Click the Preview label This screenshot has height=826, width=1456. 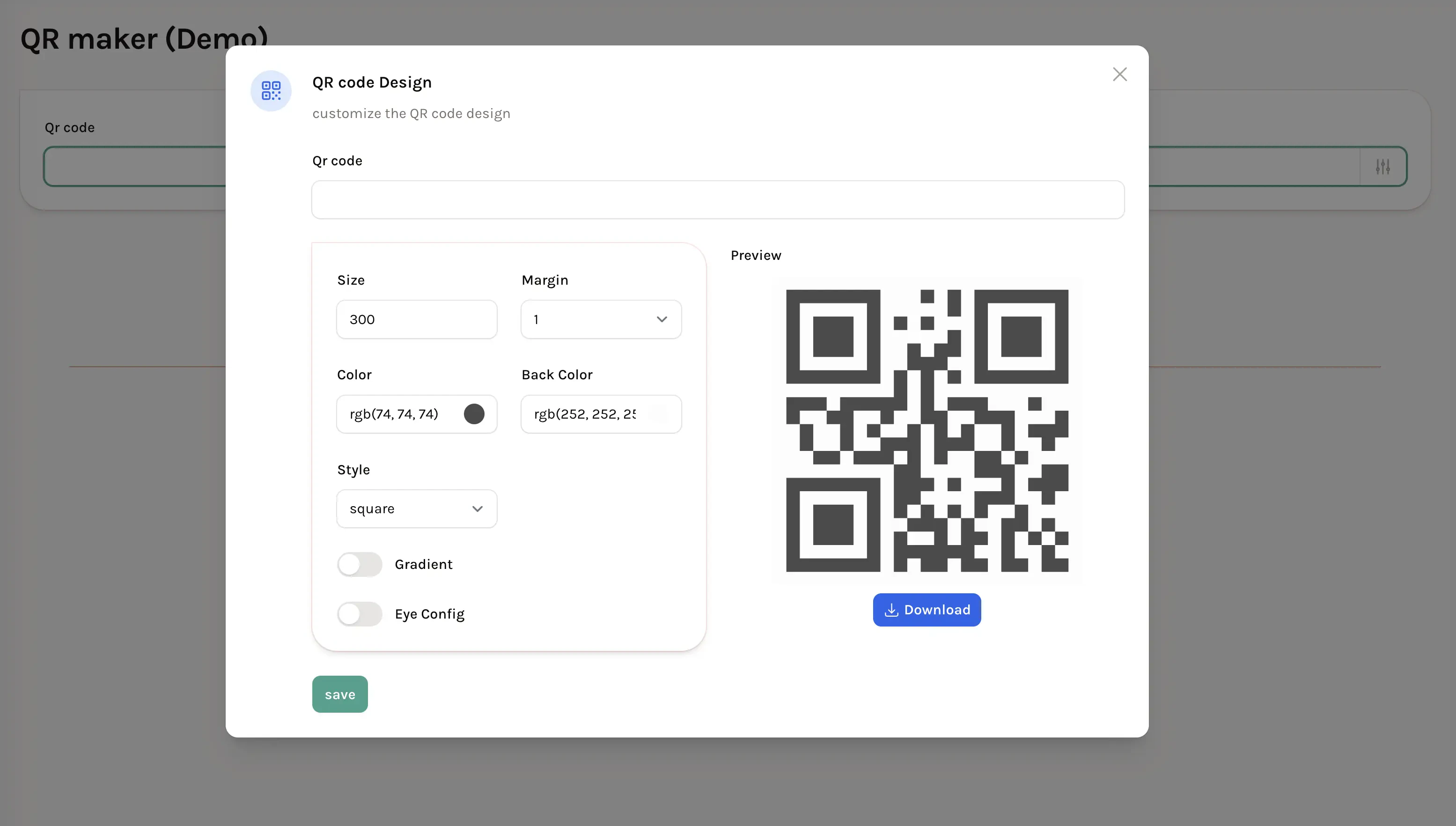tap(756, 255)
